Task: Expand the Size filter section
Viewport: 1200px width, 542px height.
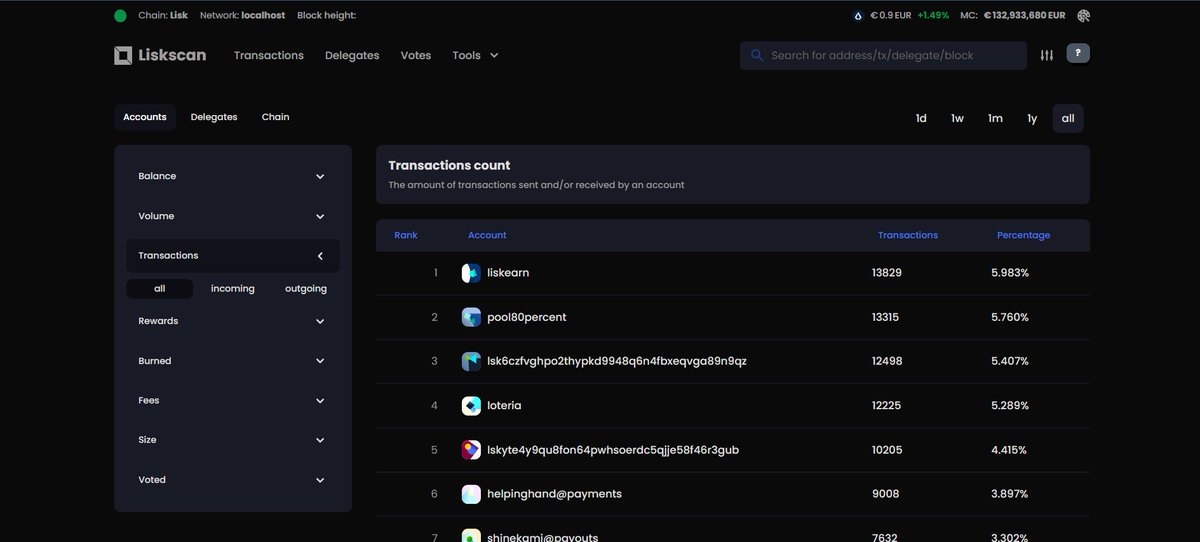Action: 233,440
